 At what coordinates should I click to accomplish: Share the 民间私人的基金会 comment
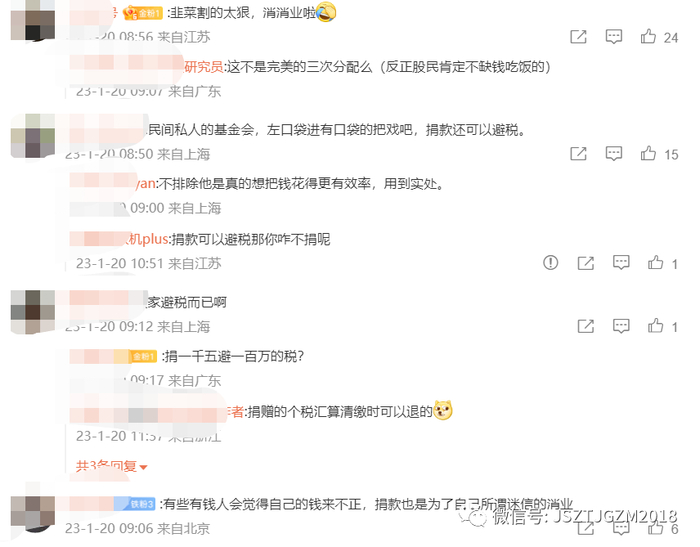coord(579,154)
